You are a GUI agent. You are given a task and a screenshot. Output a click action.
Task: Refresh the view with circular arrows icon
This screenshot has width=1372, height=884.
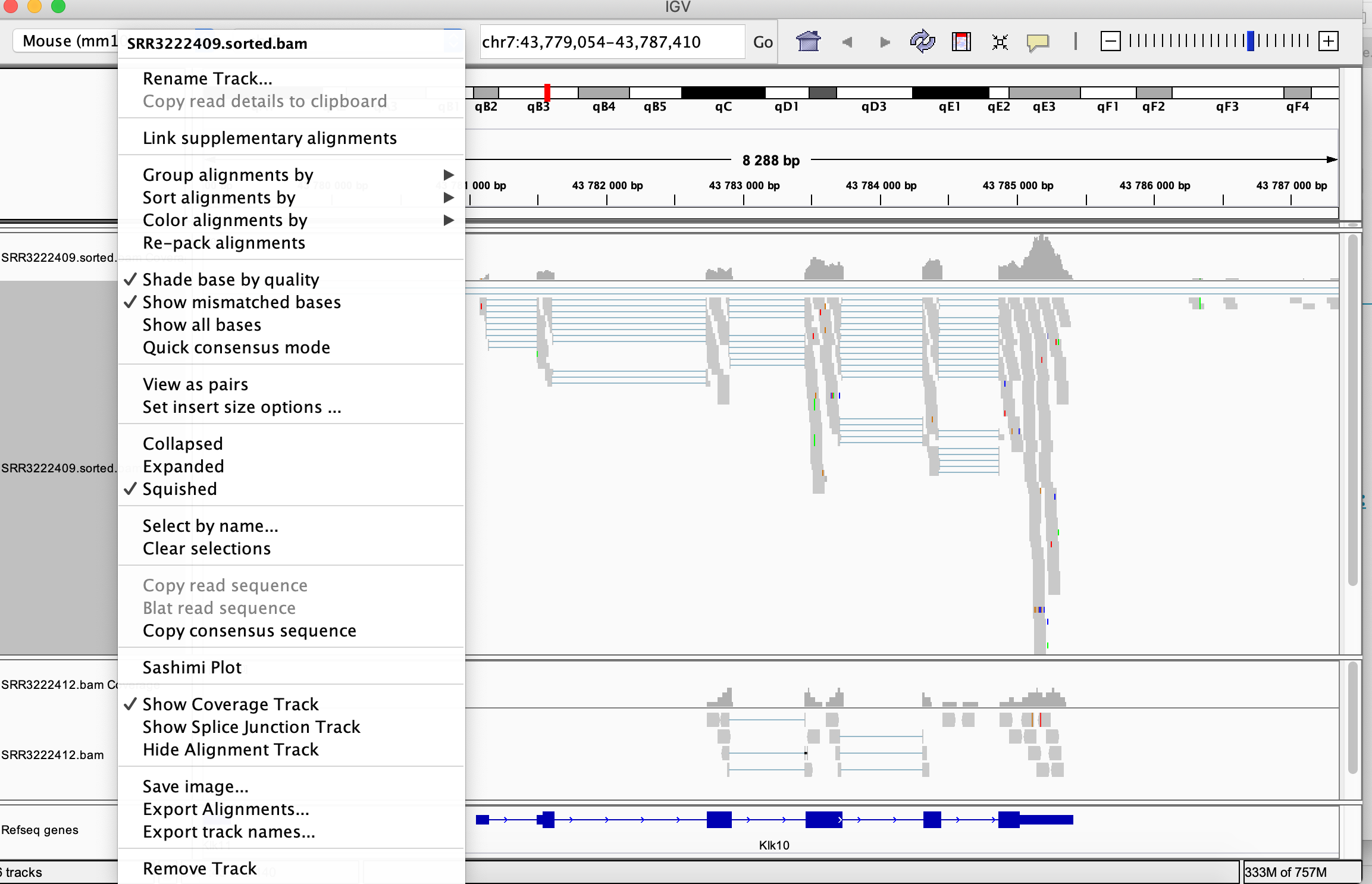click(922, 42)
